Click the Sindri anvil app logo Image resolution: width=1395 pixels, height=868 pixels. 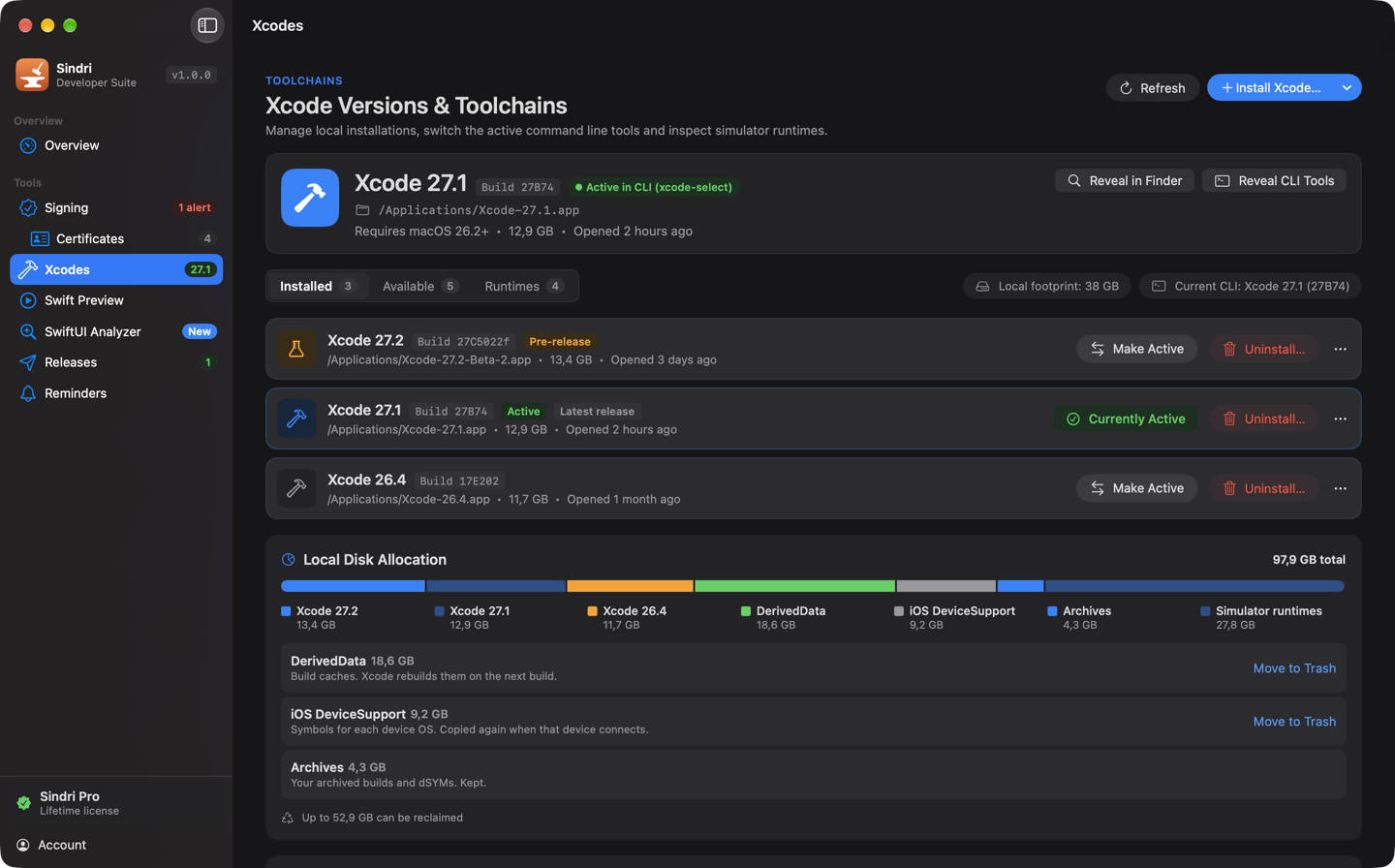pos(32,75)
